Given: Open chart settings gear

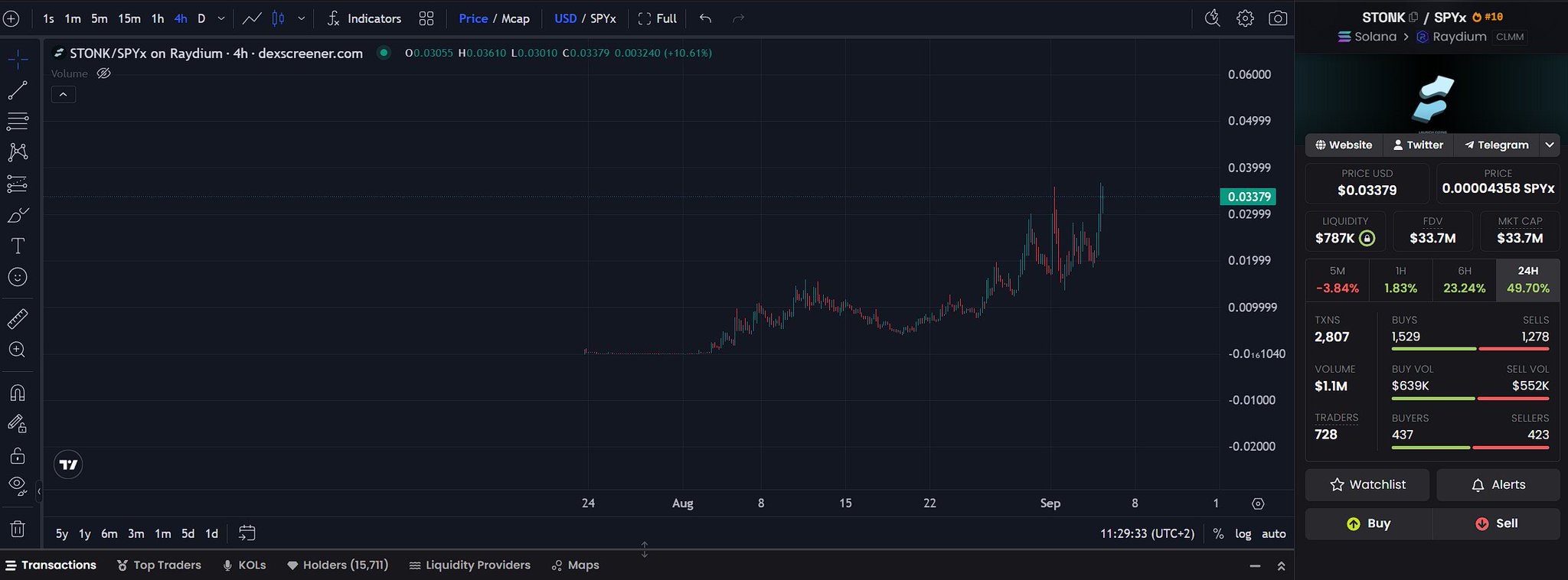Looking at the screenshot, I should 1246,18.
